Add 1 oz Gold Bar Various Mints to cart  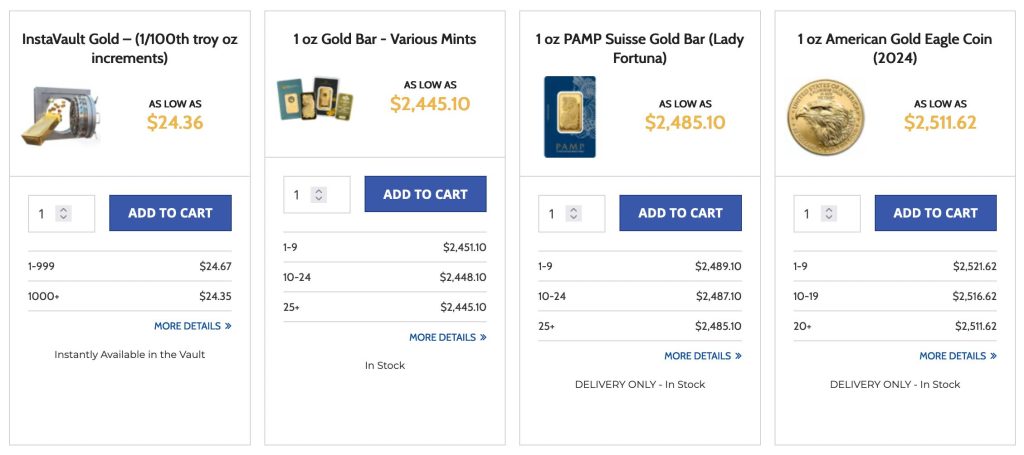425,194
